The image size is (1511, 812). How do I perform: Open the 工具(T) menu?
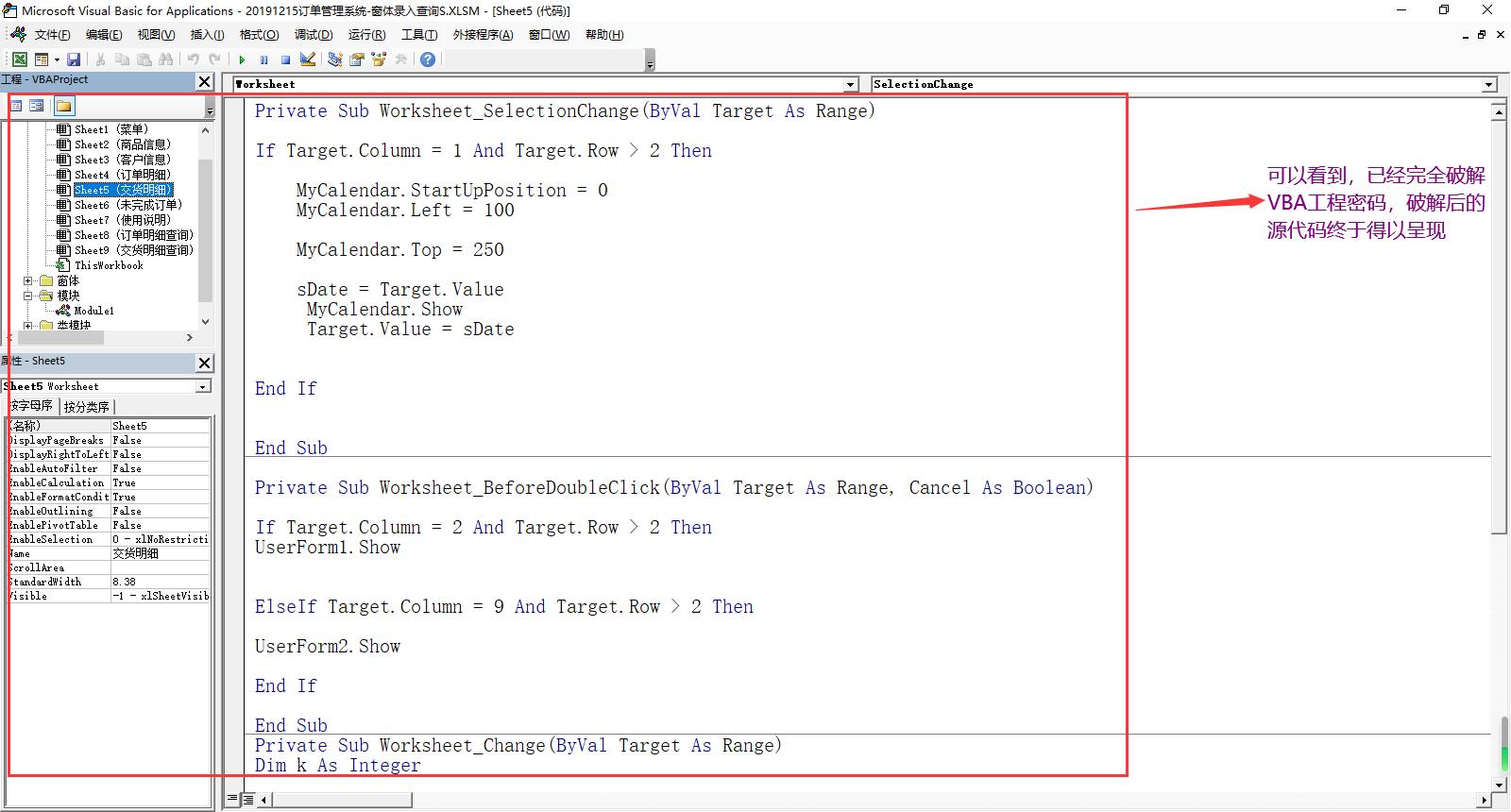419,35
